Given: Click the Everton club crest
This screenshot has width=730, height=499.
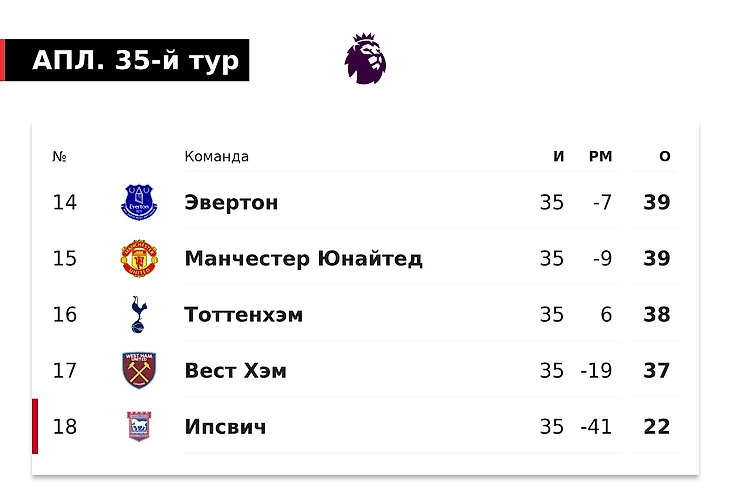Looking at the screenshot, I should pos(138,203).
